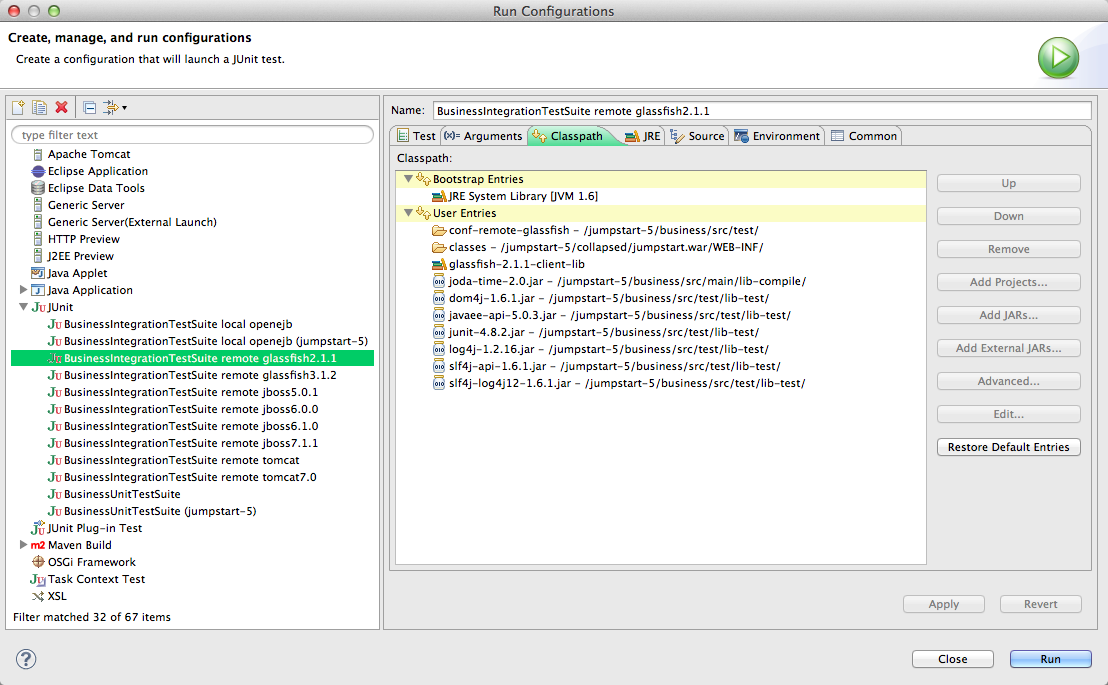Open the filter dropdown arrow in toolbar
The width and height of the screenshot is (1108, 685).
[125, 108]
